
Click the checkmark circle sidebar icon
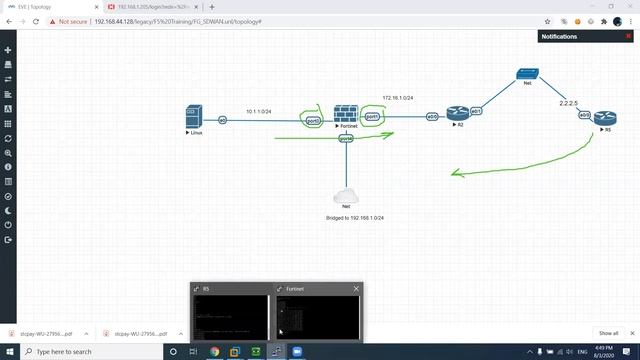[8, 196]
